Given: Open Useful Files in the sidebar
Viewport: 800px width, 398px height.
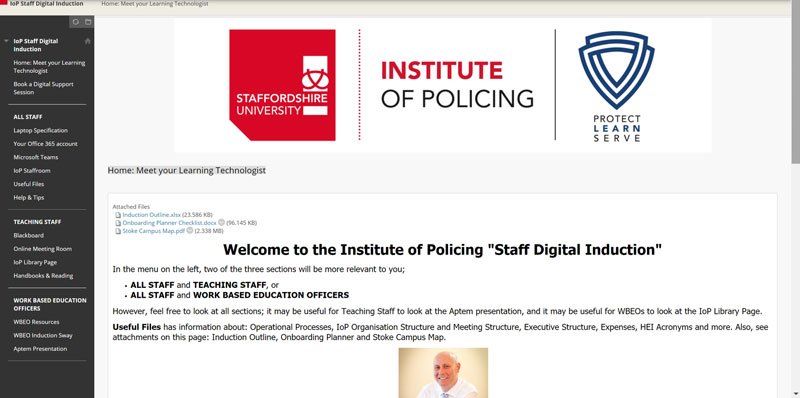Looking at the screenshot, I should [x=29, y=184].
